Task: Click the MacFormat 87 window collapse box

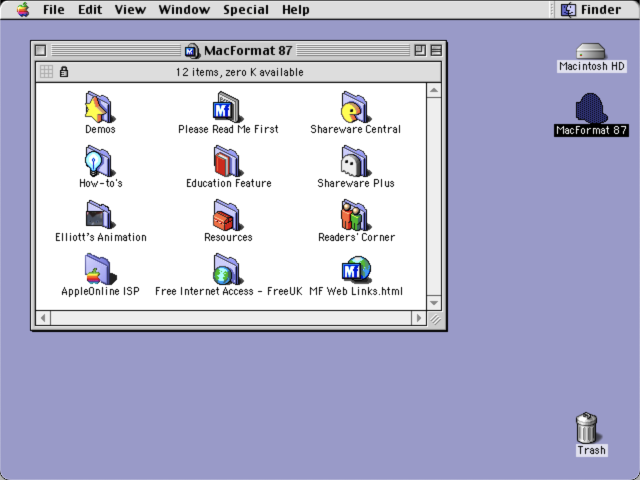Action: (436, 50)
